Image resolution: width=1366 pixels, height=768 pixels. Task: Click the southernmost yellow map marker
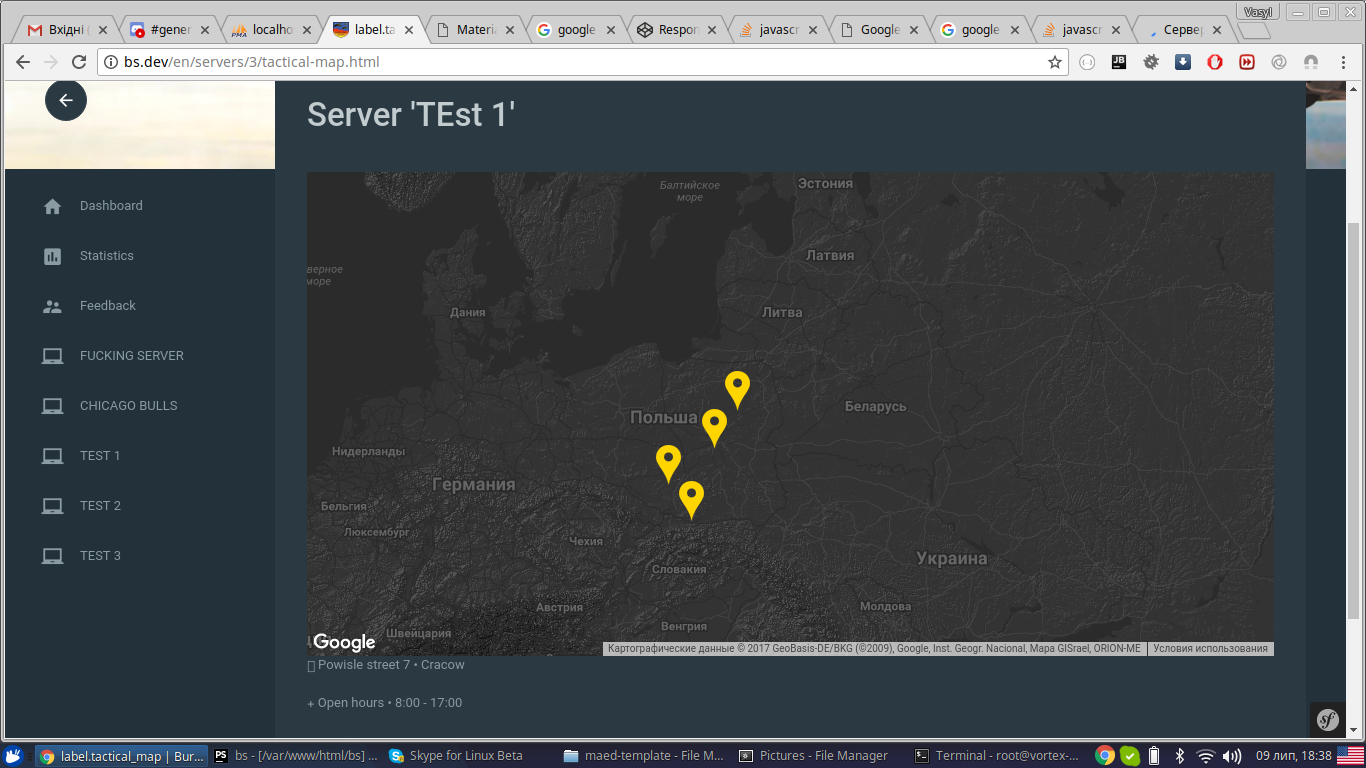click(x=691, y=499)
